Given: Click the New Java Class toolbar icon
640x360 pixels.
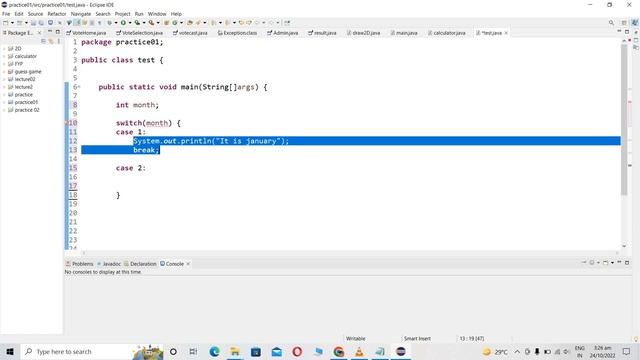Looking at the screenshot, I should 175,22.
